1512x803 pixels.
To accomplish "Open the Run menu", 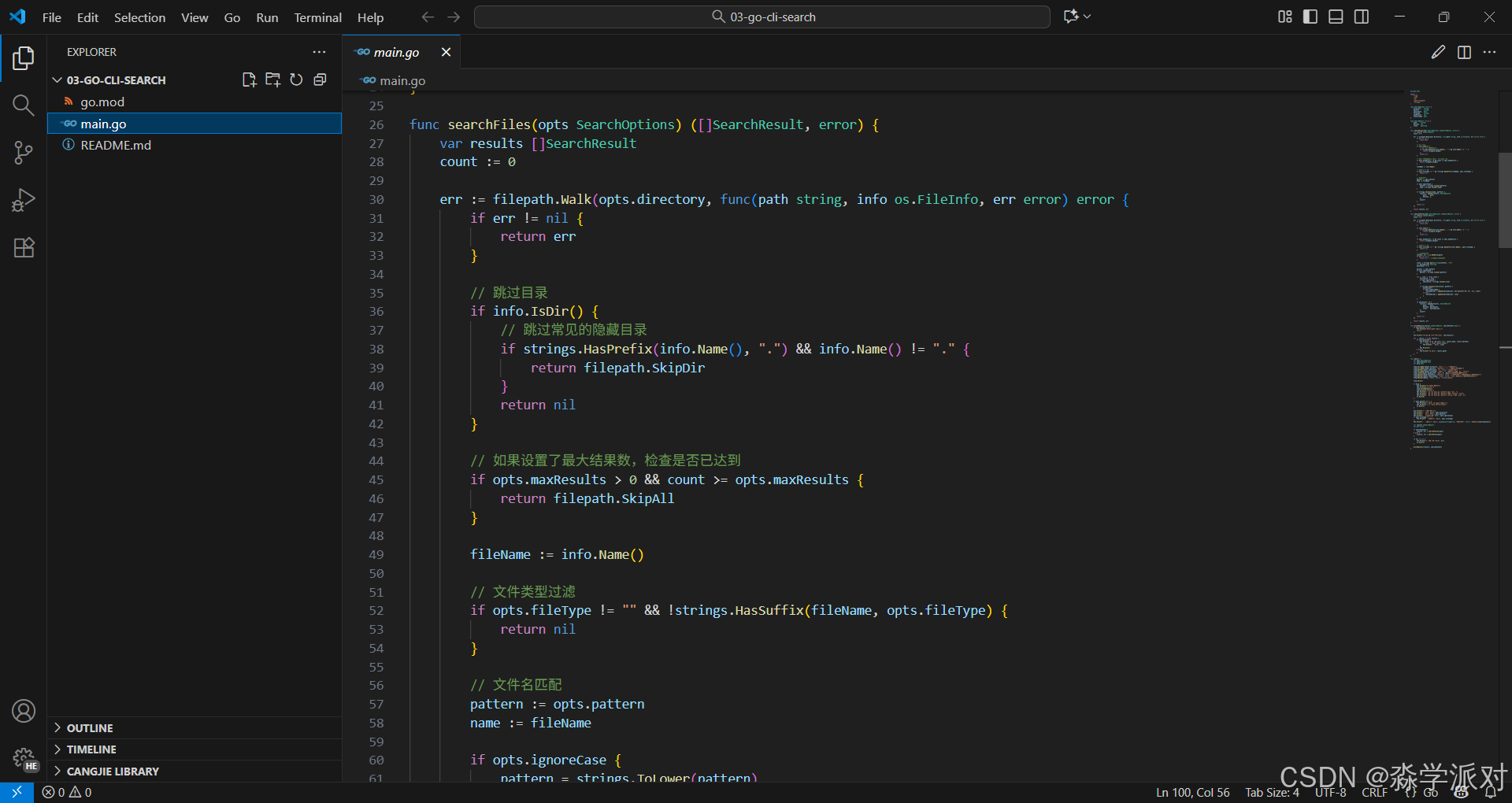I will point(267,17).
